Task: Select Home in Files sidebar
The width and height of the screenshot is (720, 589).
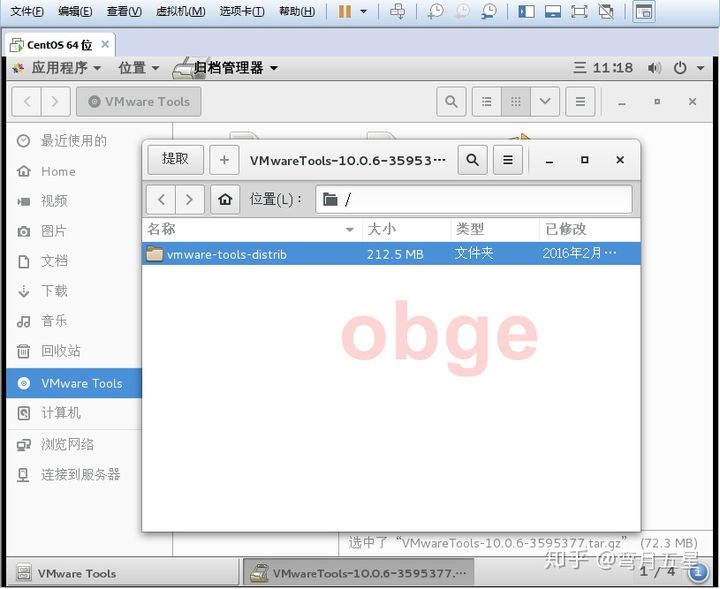Action: [74, 171]
